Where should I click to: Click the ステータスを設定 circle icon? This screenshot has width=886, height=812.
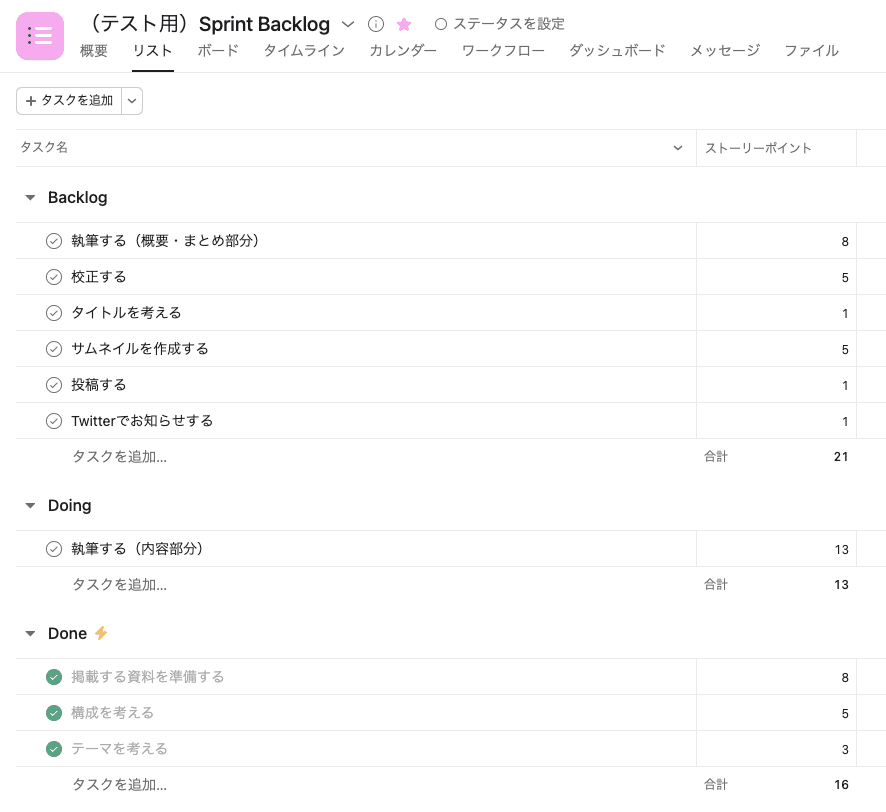click(x=441, y=24)
